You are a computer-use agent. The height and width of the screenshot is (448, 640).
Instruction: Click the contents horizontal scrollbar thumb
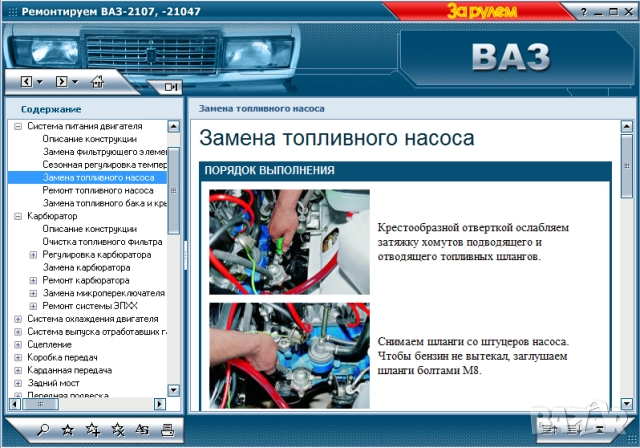(40, 404)
